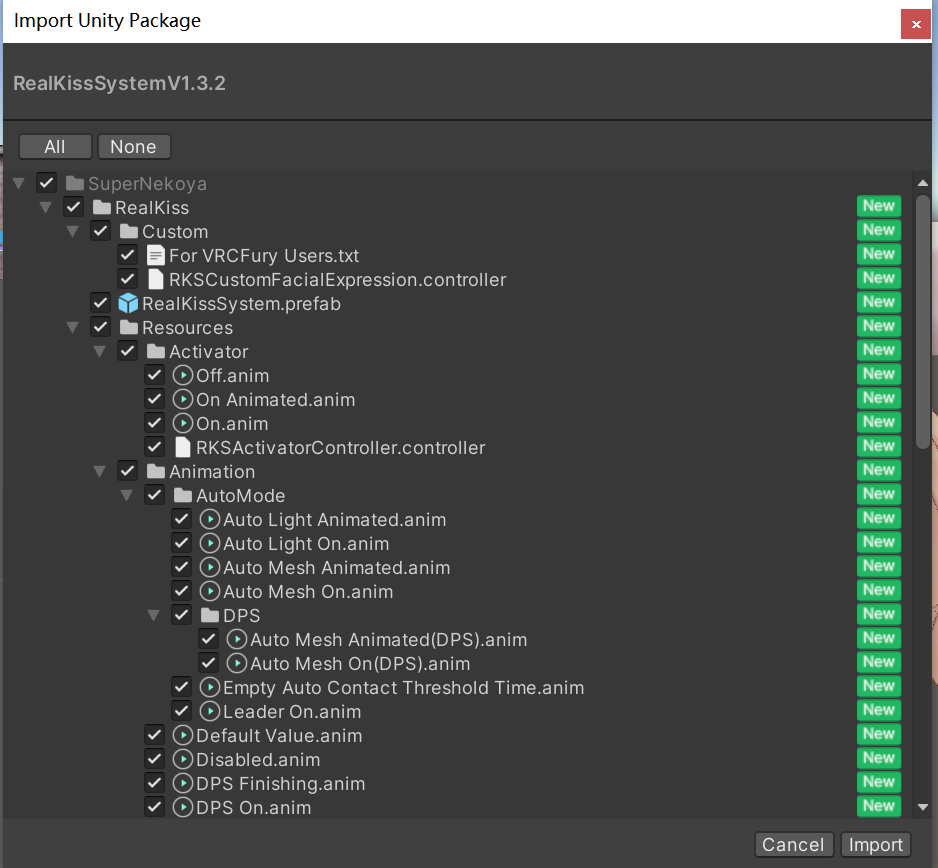Click the Custom folder icon

(x=128, y=232)
